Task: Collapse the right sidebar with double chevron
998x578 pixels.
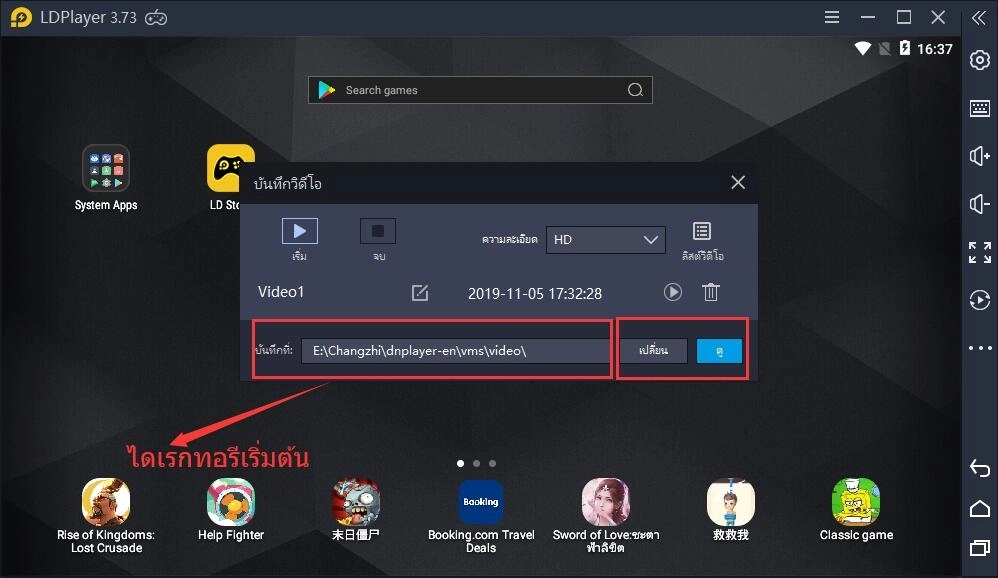Action: click(979, 18)
